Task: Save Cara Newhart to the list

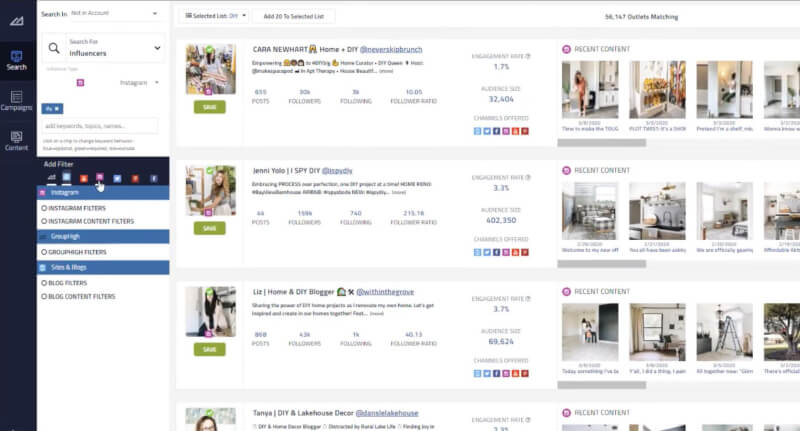Action: [210, 107]
